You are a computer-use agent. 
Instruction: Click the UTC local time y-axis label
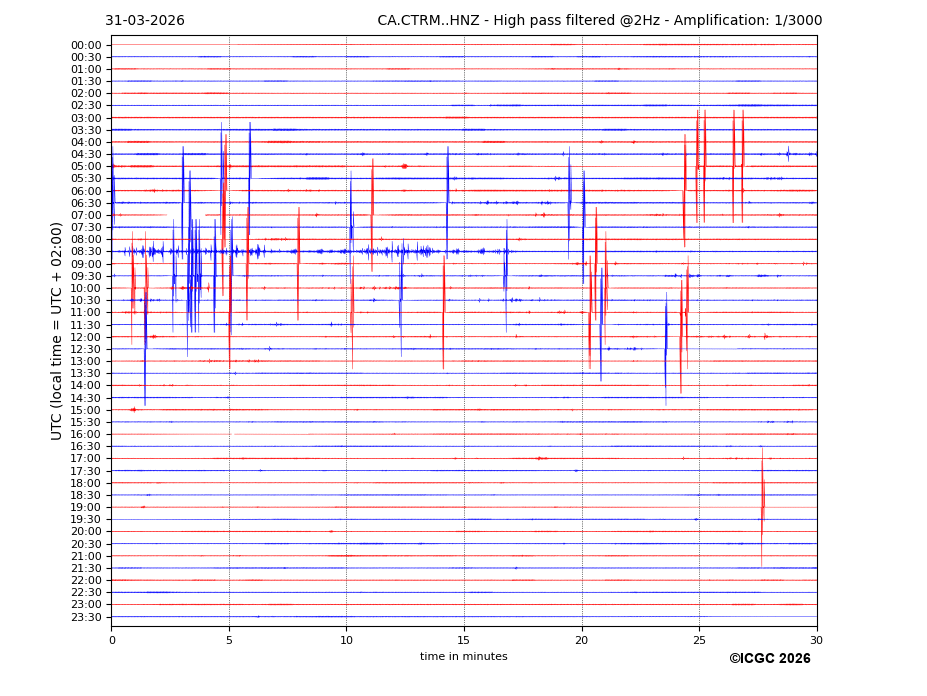(57, 331)
